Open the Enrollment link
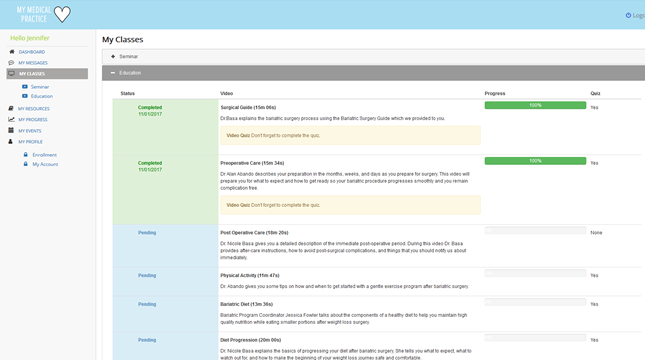This screenshot has height=360, width=645. click(x=45, y=155)
